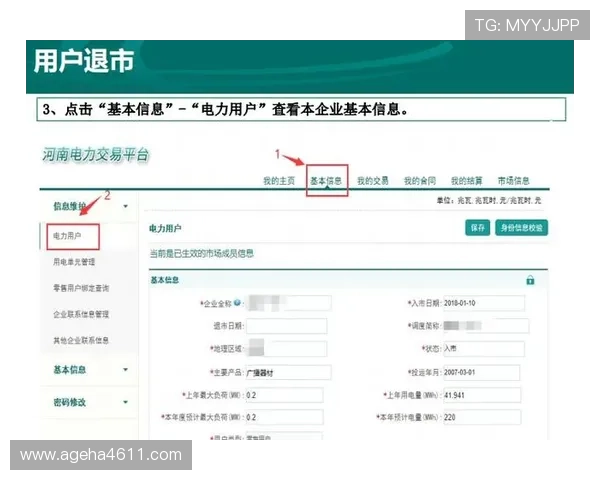Screen dimensions: 600x480
Task: Click the 企业全称 input field
Action: point(289,303)
